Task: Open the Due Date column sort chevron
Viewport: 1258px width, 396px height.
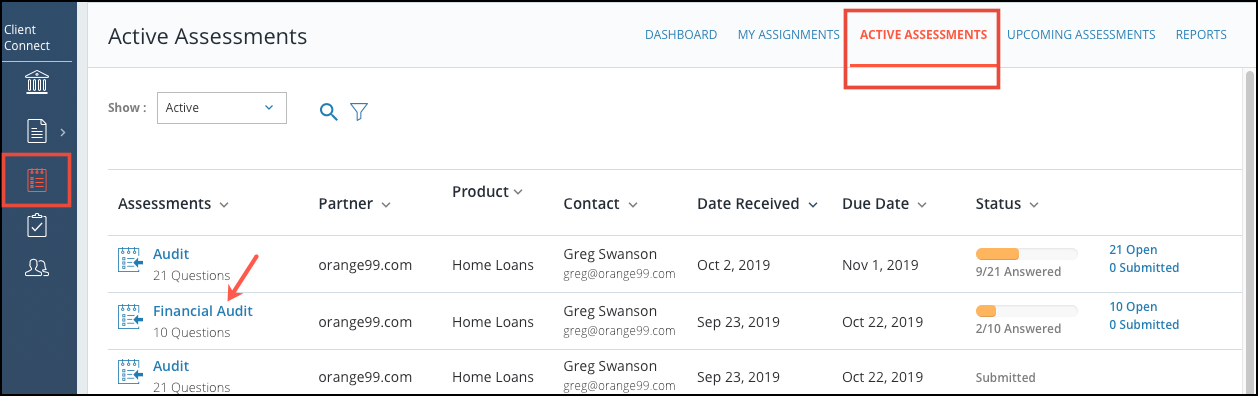Action: [922, 205]
